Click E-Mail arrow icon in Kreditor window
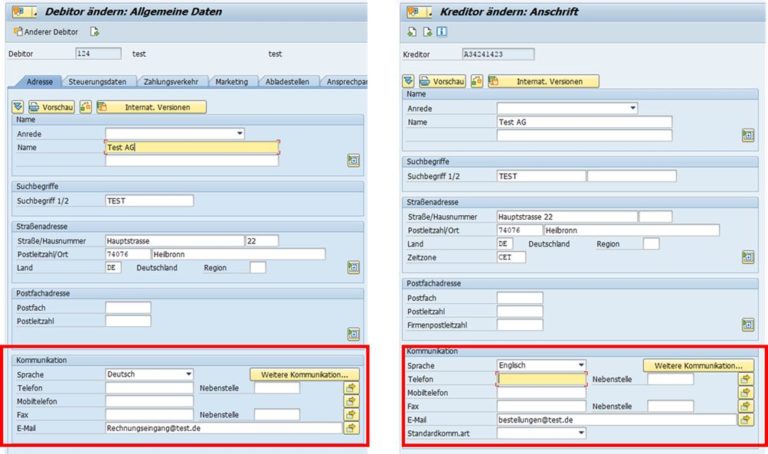Image resolution: width=768 pixels, height=454 pixels. point(745,419)
